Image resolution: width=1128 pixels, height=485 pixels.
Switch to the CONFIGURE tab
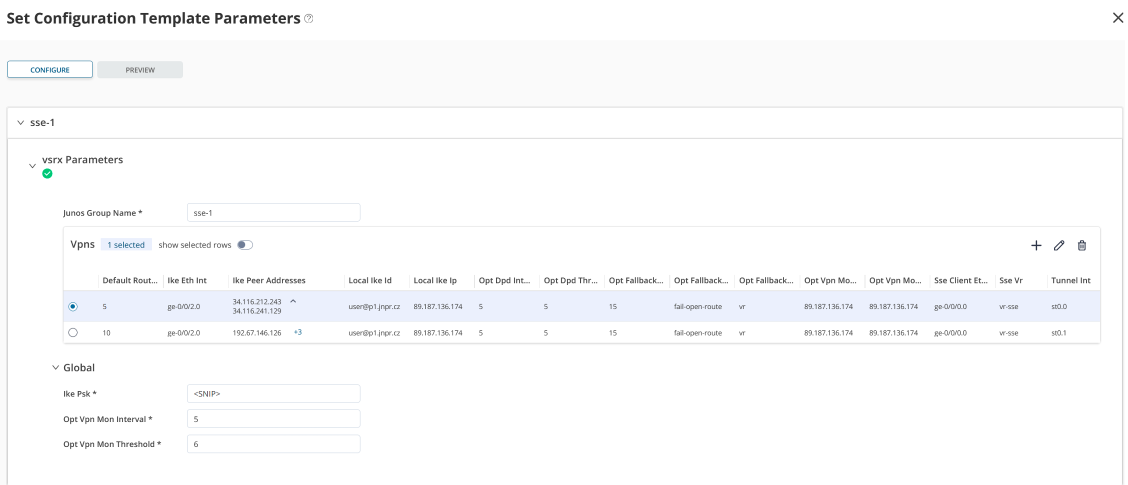pos(50,70)
